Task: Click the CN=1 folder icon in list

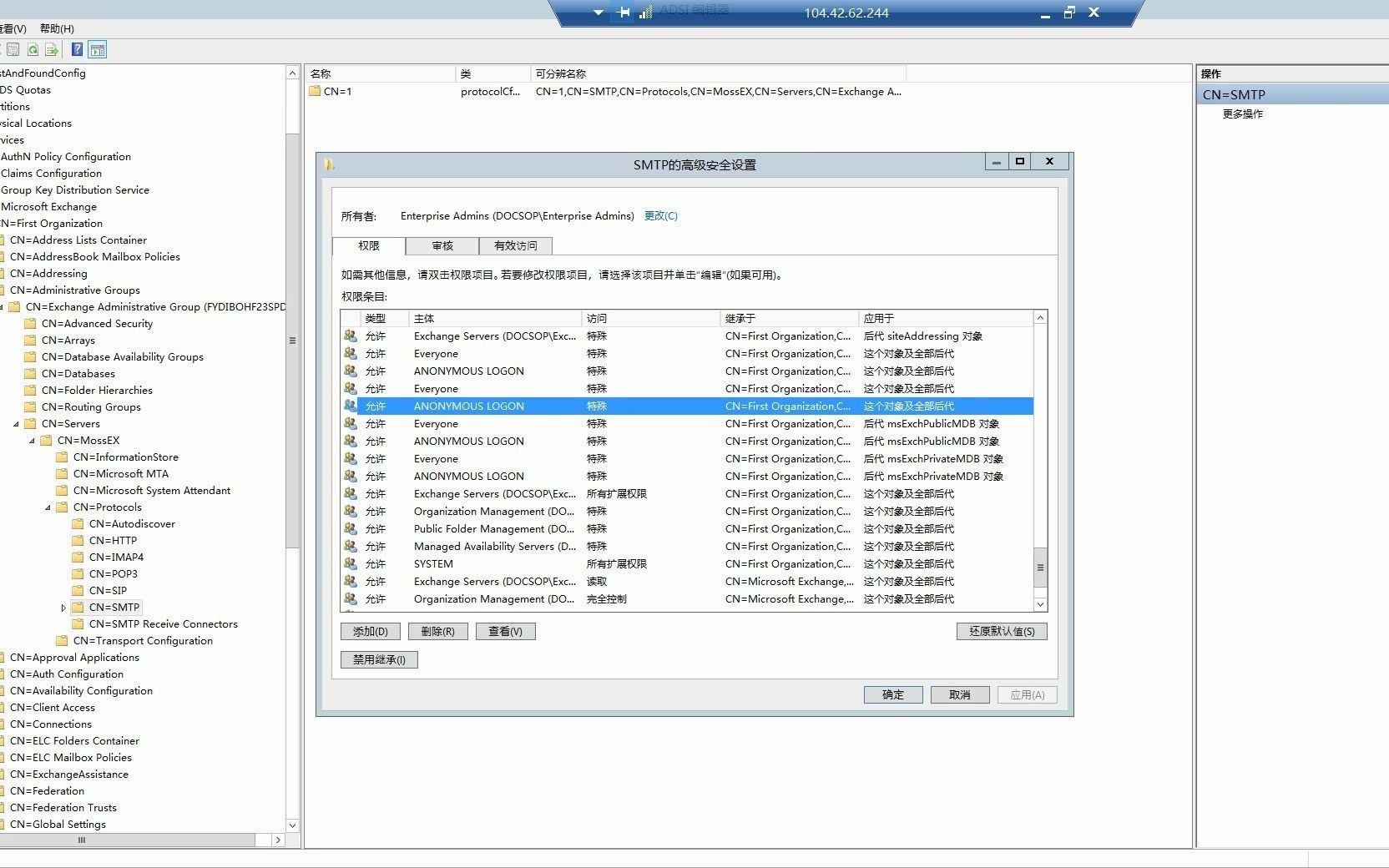Action: pos(315,91)
